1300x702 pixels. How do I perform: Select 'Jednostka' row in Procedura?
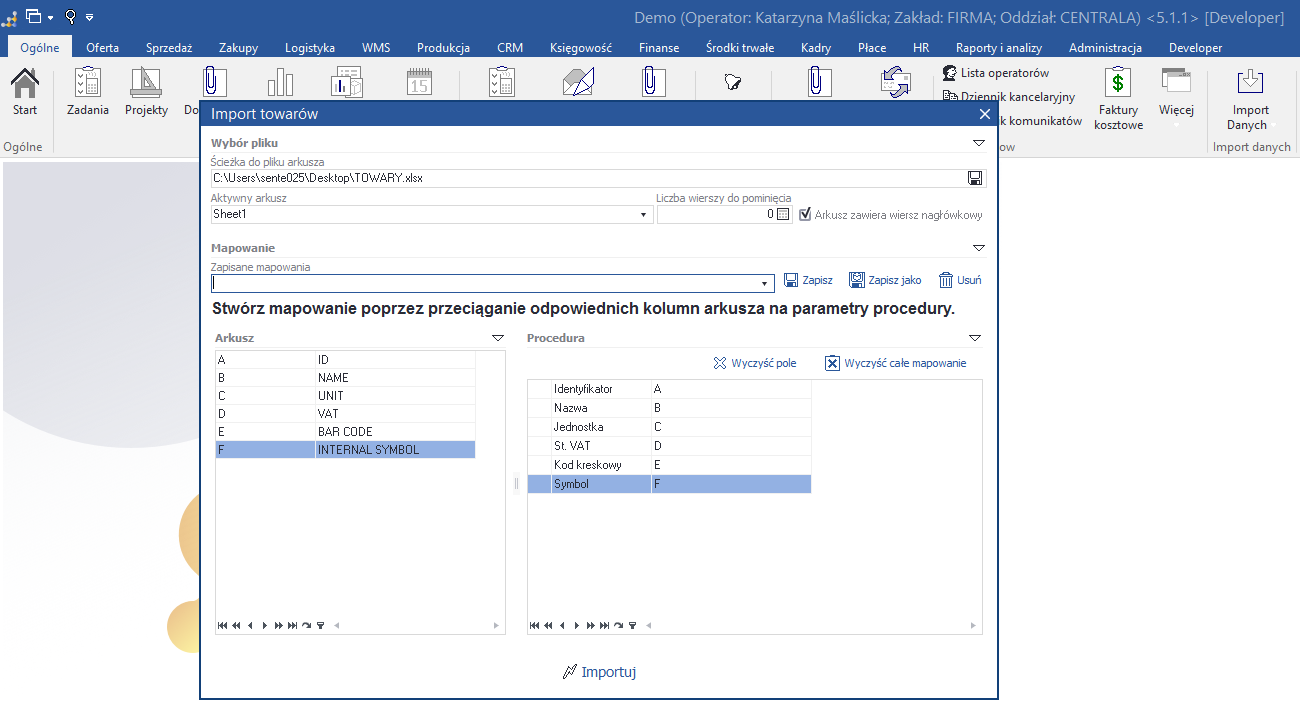(x=670, y=427)
